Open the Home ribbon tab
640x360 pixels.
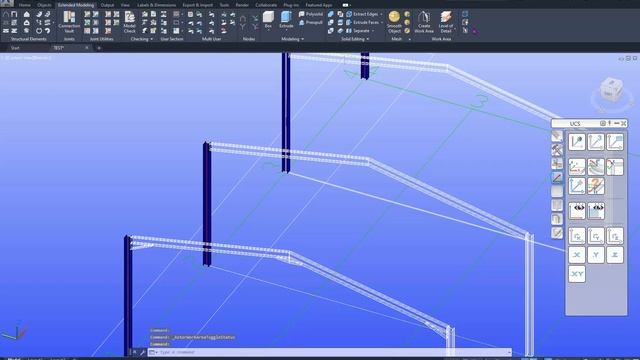tap(25, 5)
